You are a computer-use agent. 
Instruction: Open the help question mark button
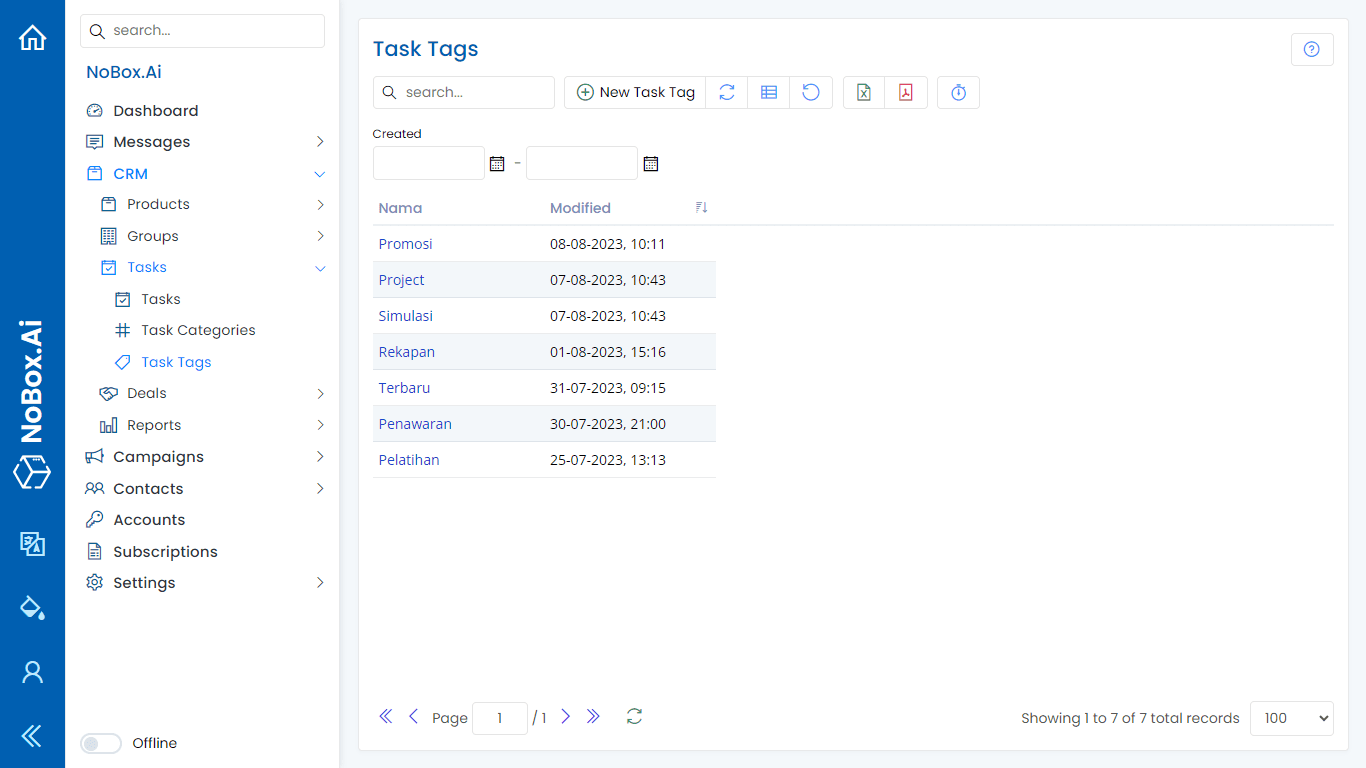[1311, 49]
